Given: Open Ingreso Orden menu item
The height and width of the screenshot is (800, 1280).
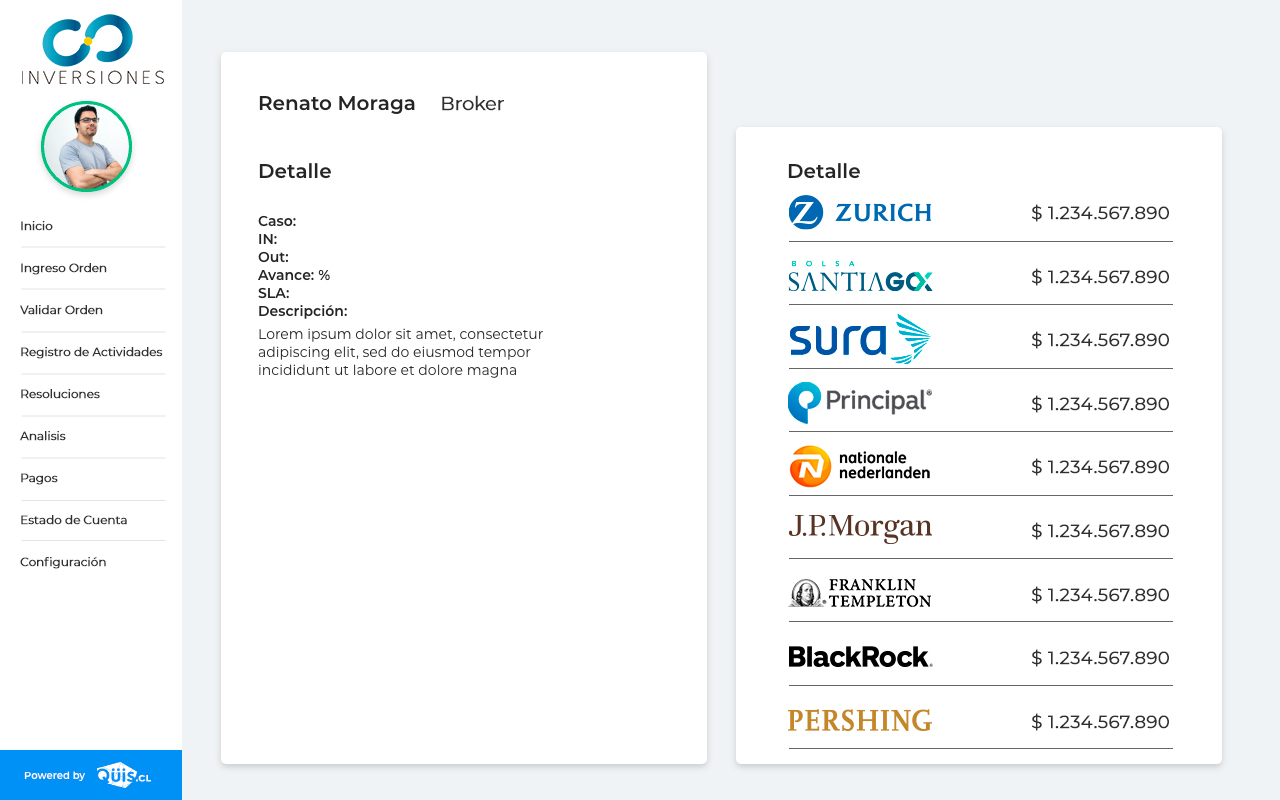Looking at the screenshot, I should [63, 268].
